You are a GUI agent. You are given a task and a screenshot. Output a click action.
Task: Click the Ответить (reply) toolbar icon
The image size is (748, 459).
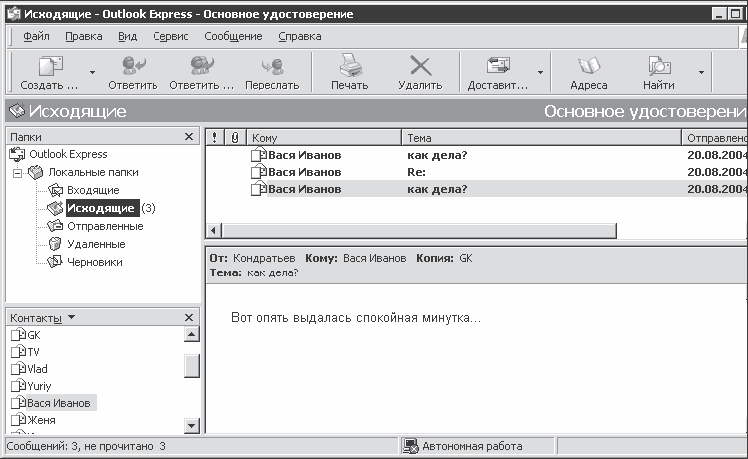click(132, 67)
